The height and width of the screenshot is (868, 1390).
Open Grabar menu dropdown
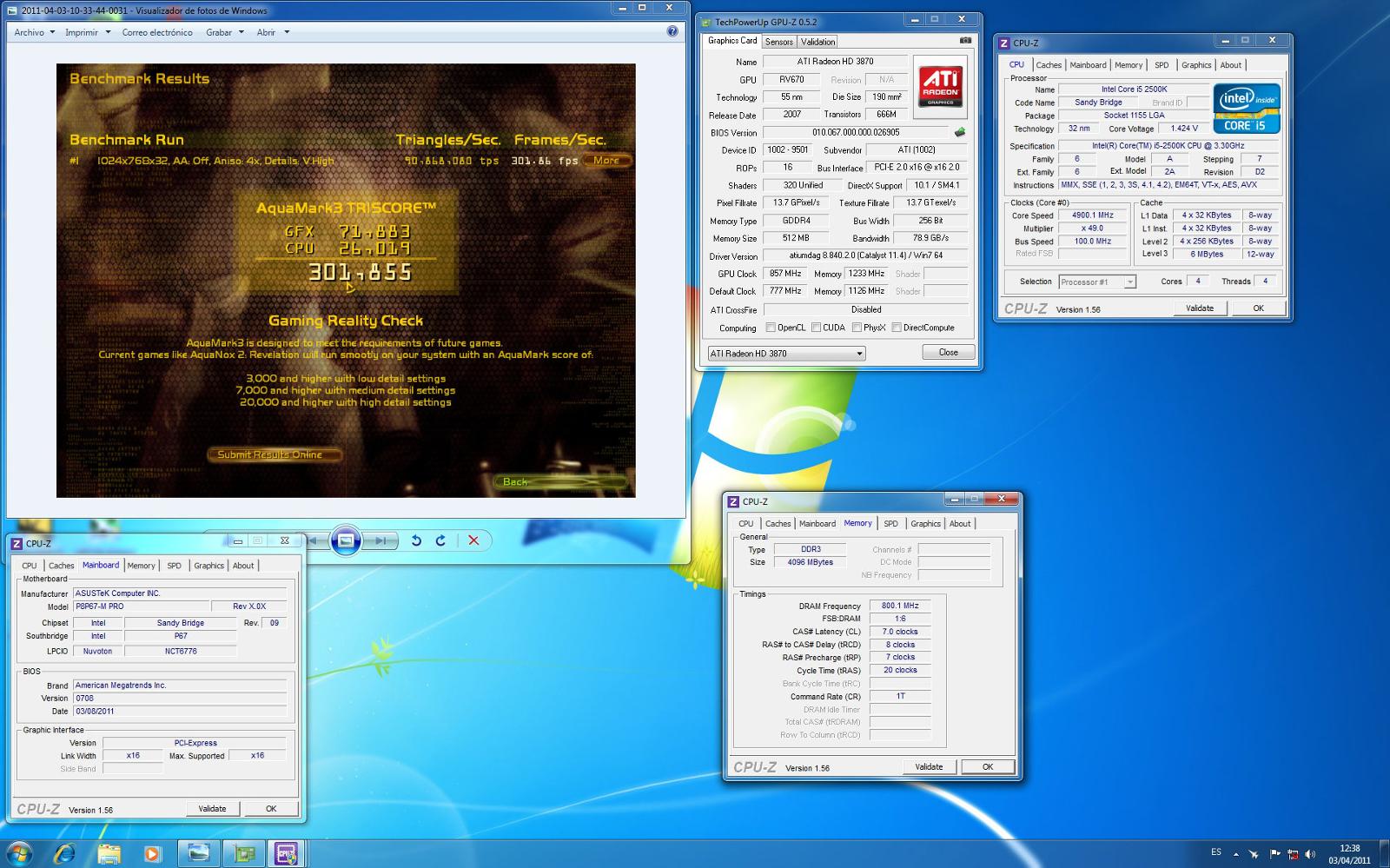point(224,32)
